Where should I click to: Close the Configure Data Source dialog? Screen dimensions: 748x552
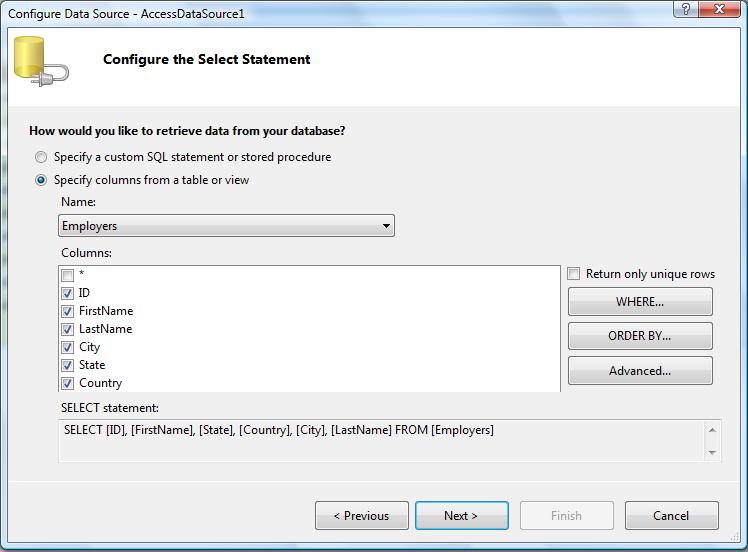pyautogui.click(x=719, y=9)
